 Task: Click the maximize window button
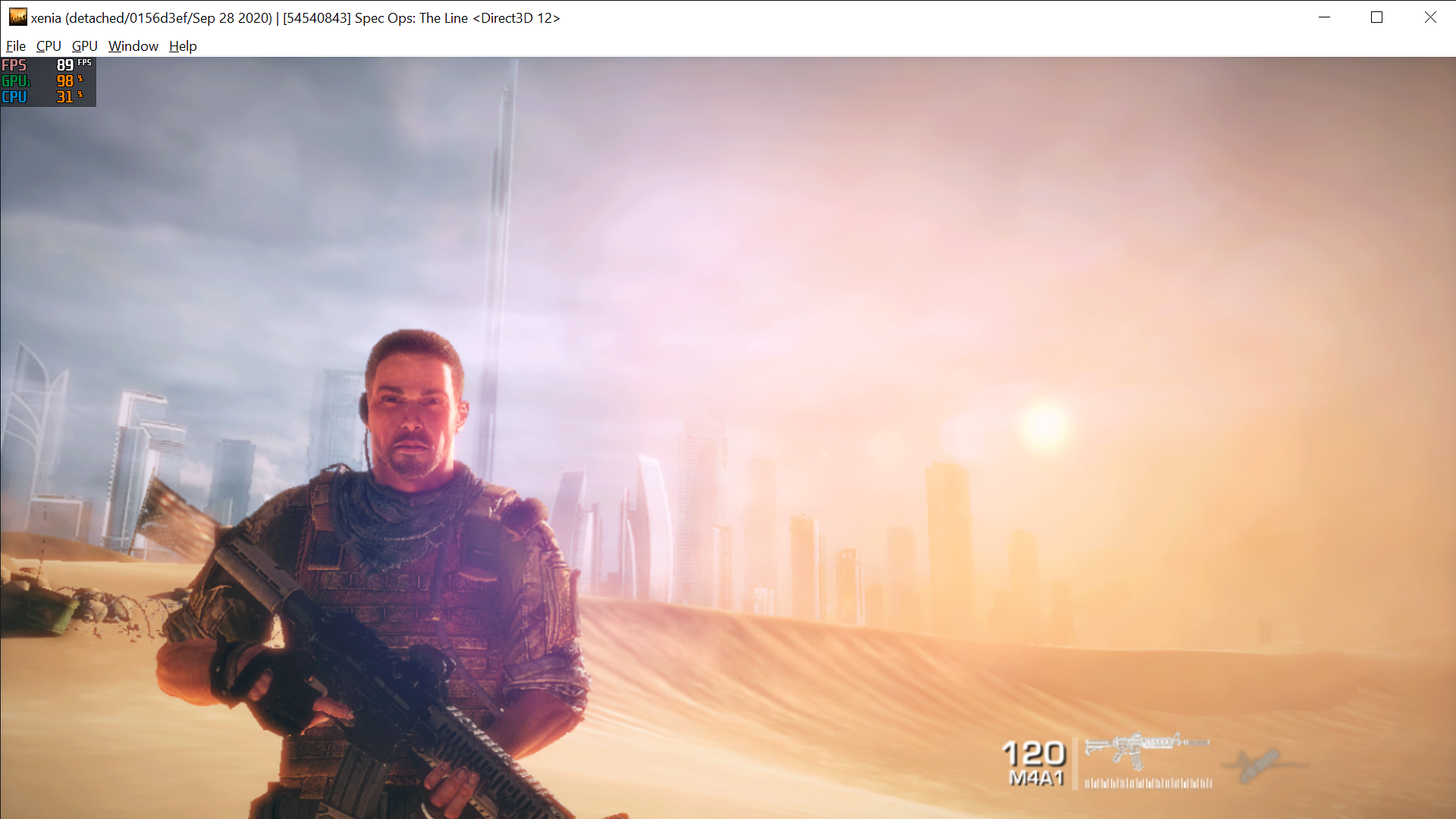click(x=1377, y=17)
